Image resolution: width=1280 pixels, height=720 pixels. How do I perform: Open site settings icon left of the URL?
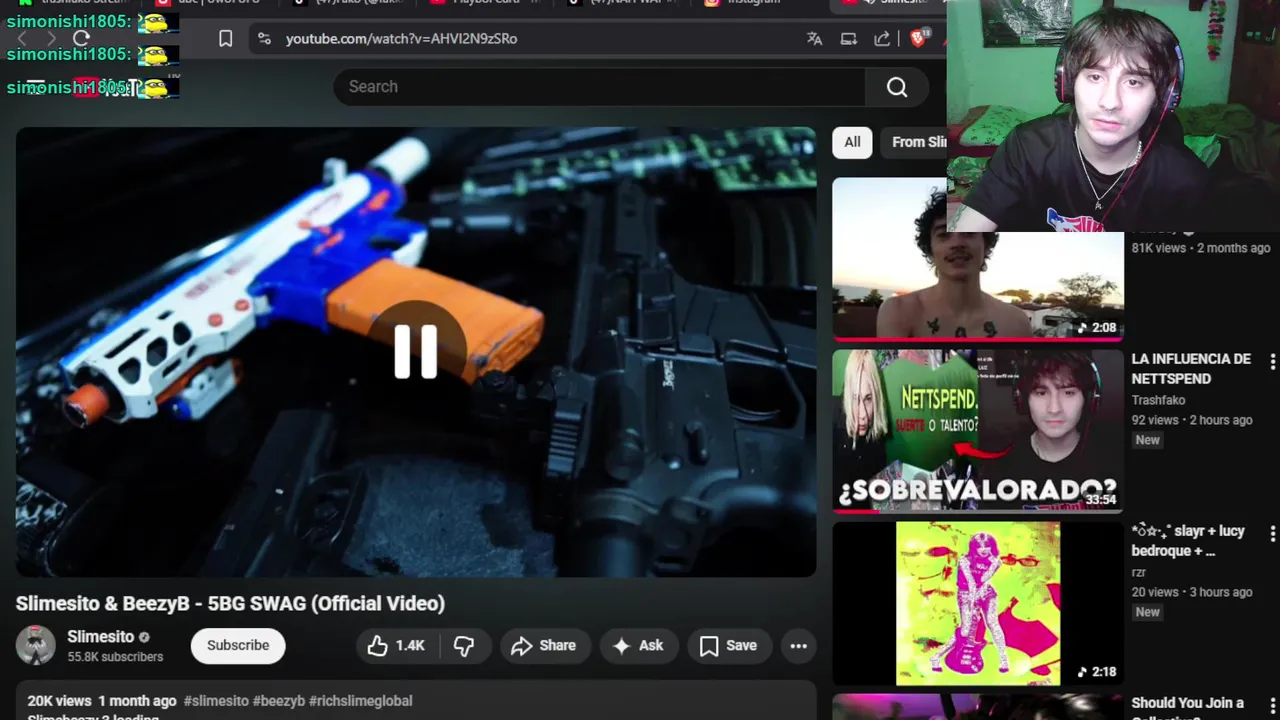coord(264,38)
